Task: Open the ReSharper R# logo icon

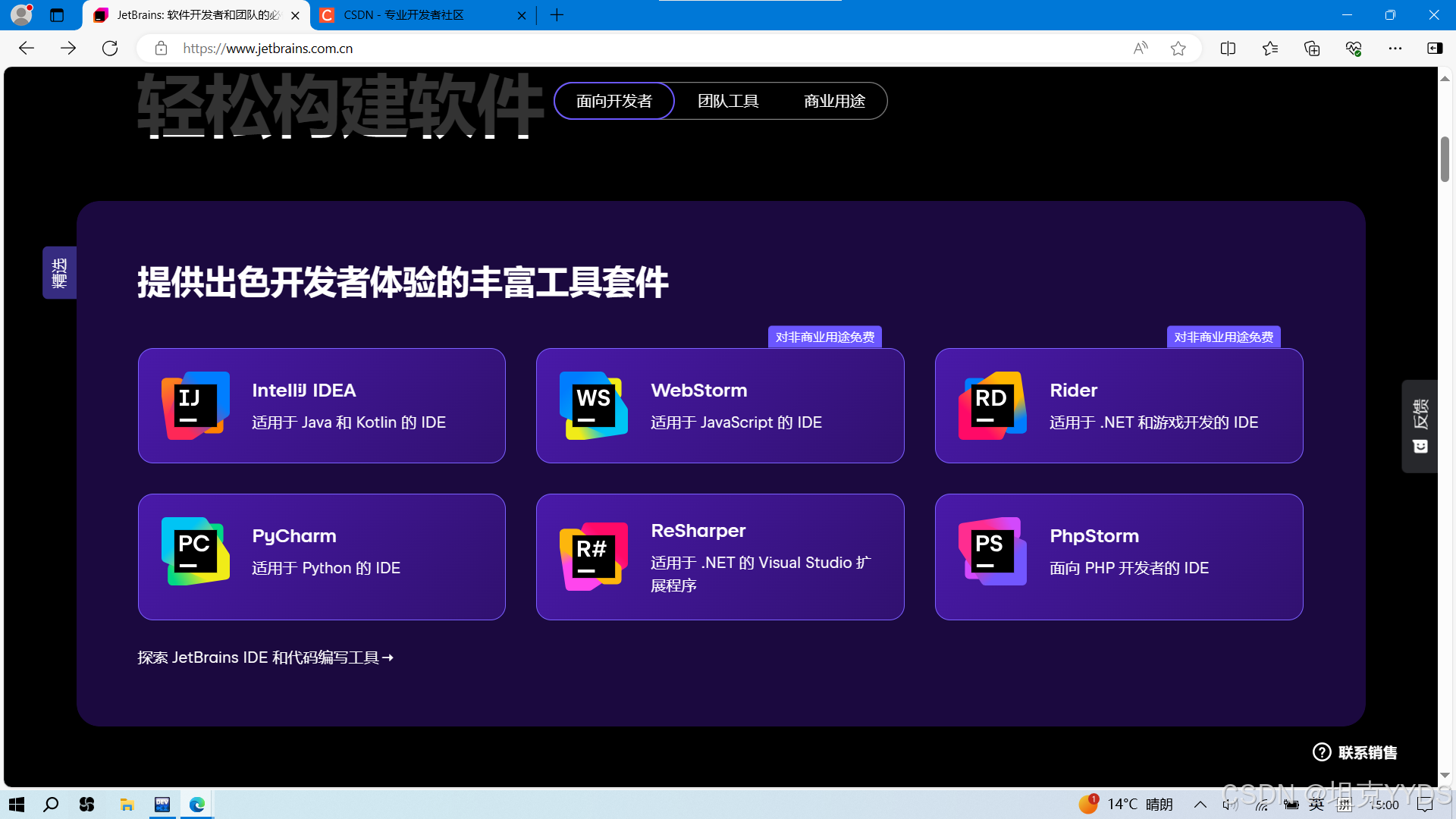Action: click(594, 557)
